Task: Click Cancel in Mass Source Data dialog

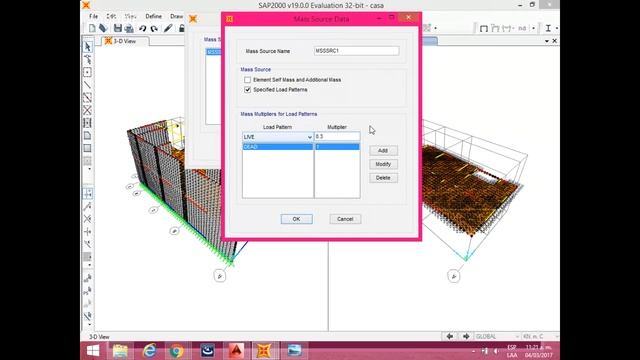Action: click(x=345, y=219)
